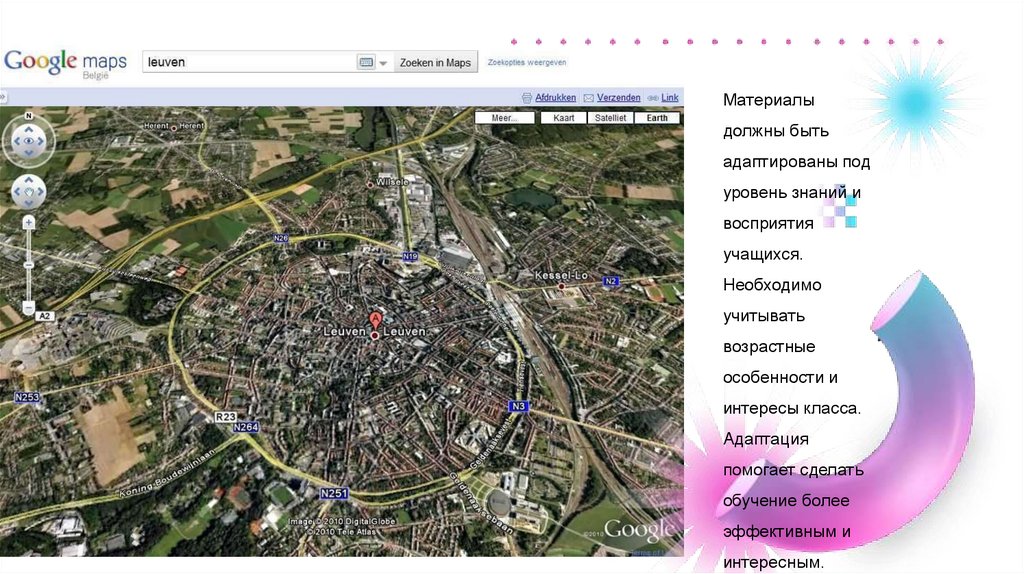This screenshot has height=574, width=1024.
Task: Click the N26 road shield
Action: (x=281, y=238)
